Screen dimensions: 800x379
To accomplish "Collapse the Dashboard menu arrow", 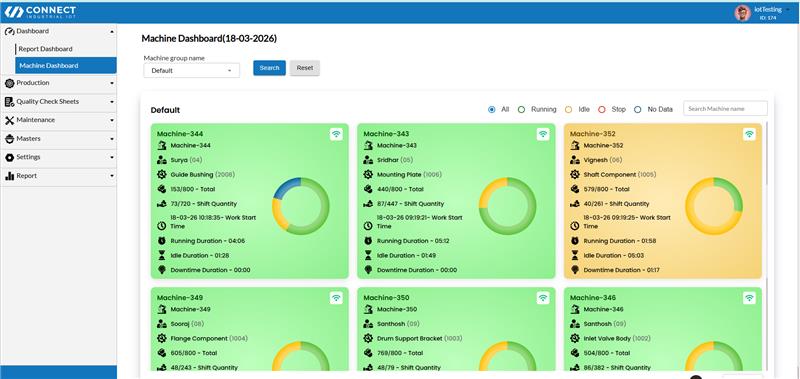I will (x=112, y=32).
